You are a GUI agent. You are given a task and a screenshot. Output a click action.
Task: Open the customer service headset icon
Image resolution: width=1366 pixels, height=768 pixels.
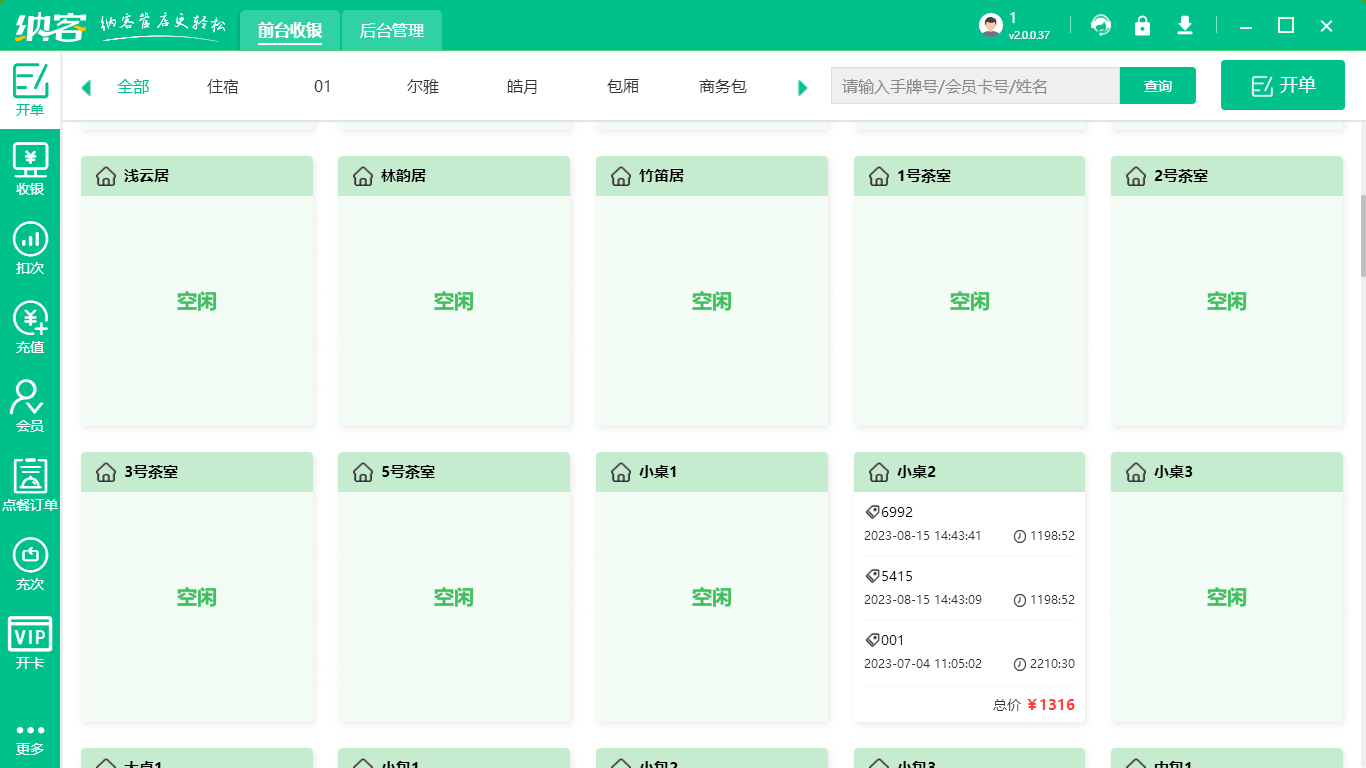[x=1101, y=26]
